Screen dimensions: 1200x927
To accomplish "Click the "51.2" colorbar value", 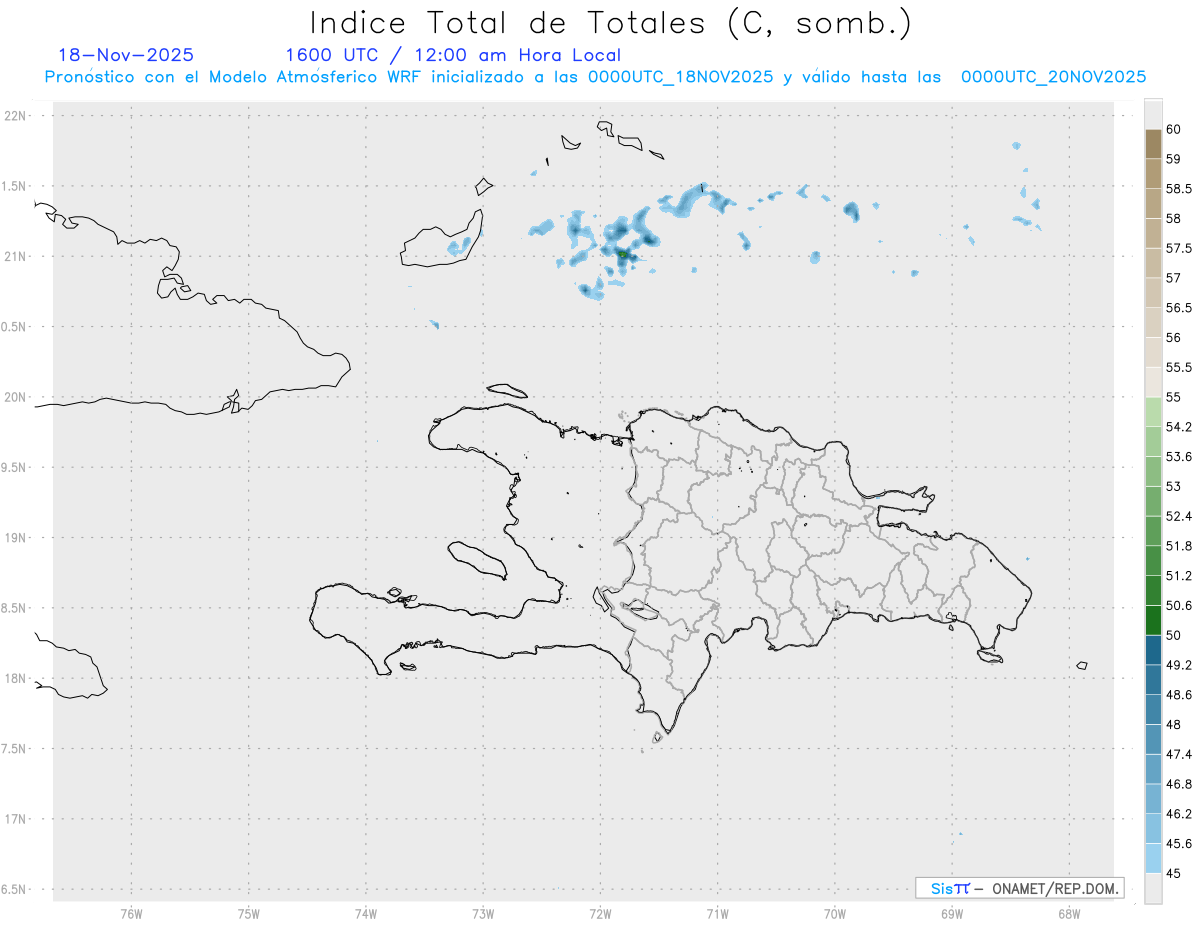I will tap(1178, 576).
